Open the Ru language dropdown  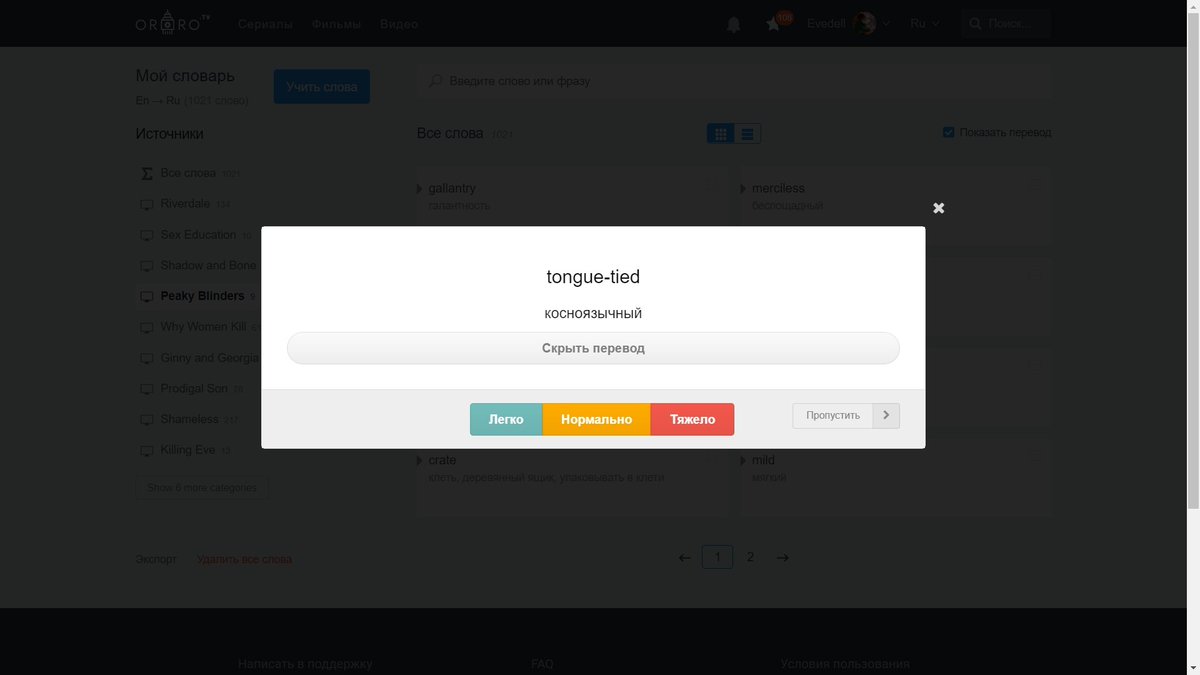click(x=924, y=24)
